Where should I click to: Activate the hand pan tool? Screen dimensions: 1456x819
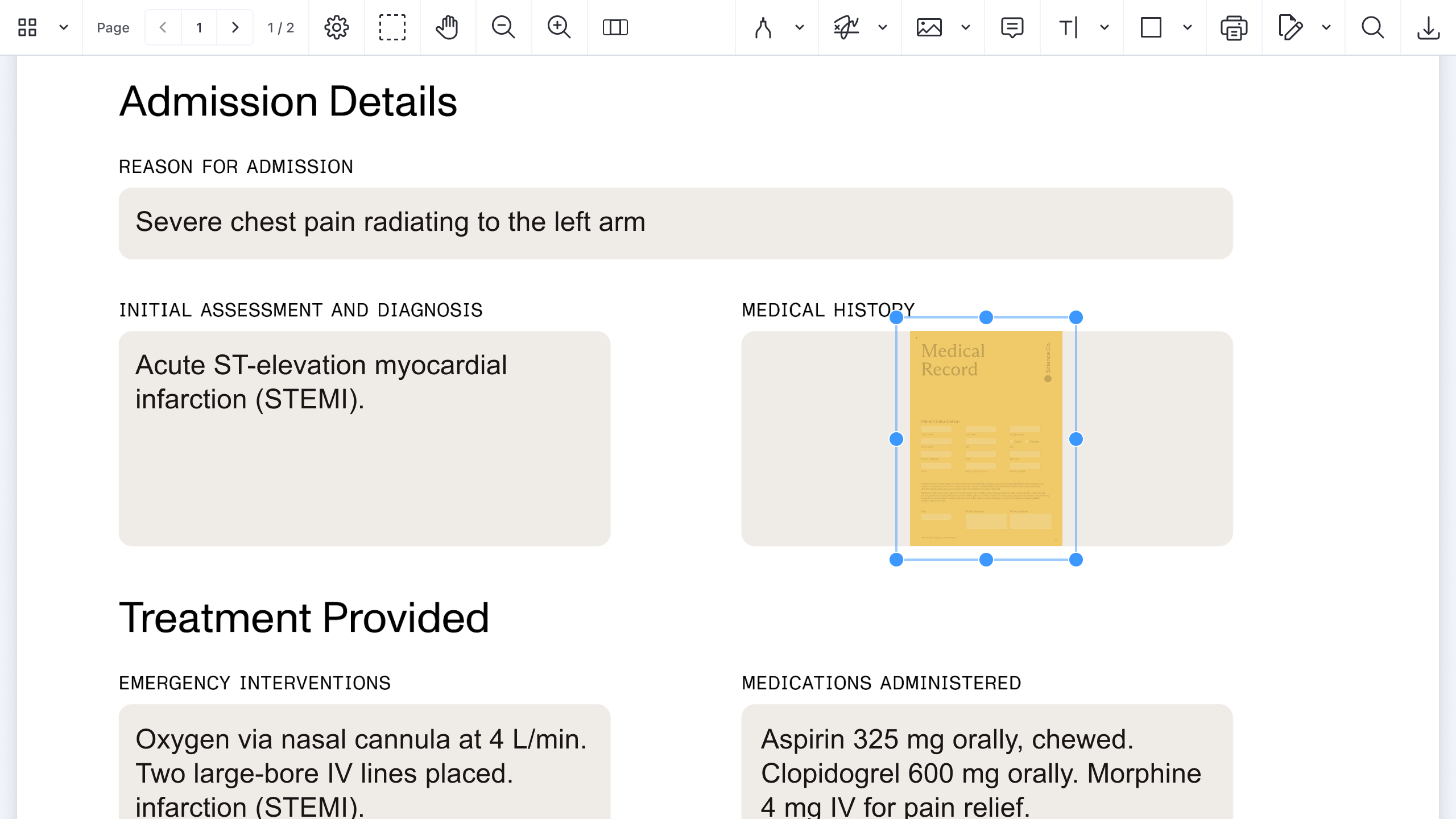coord(448,27)
